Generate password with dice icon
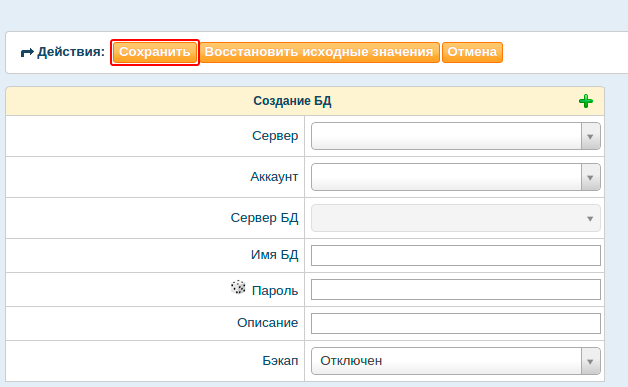 (x=238, y=287)
